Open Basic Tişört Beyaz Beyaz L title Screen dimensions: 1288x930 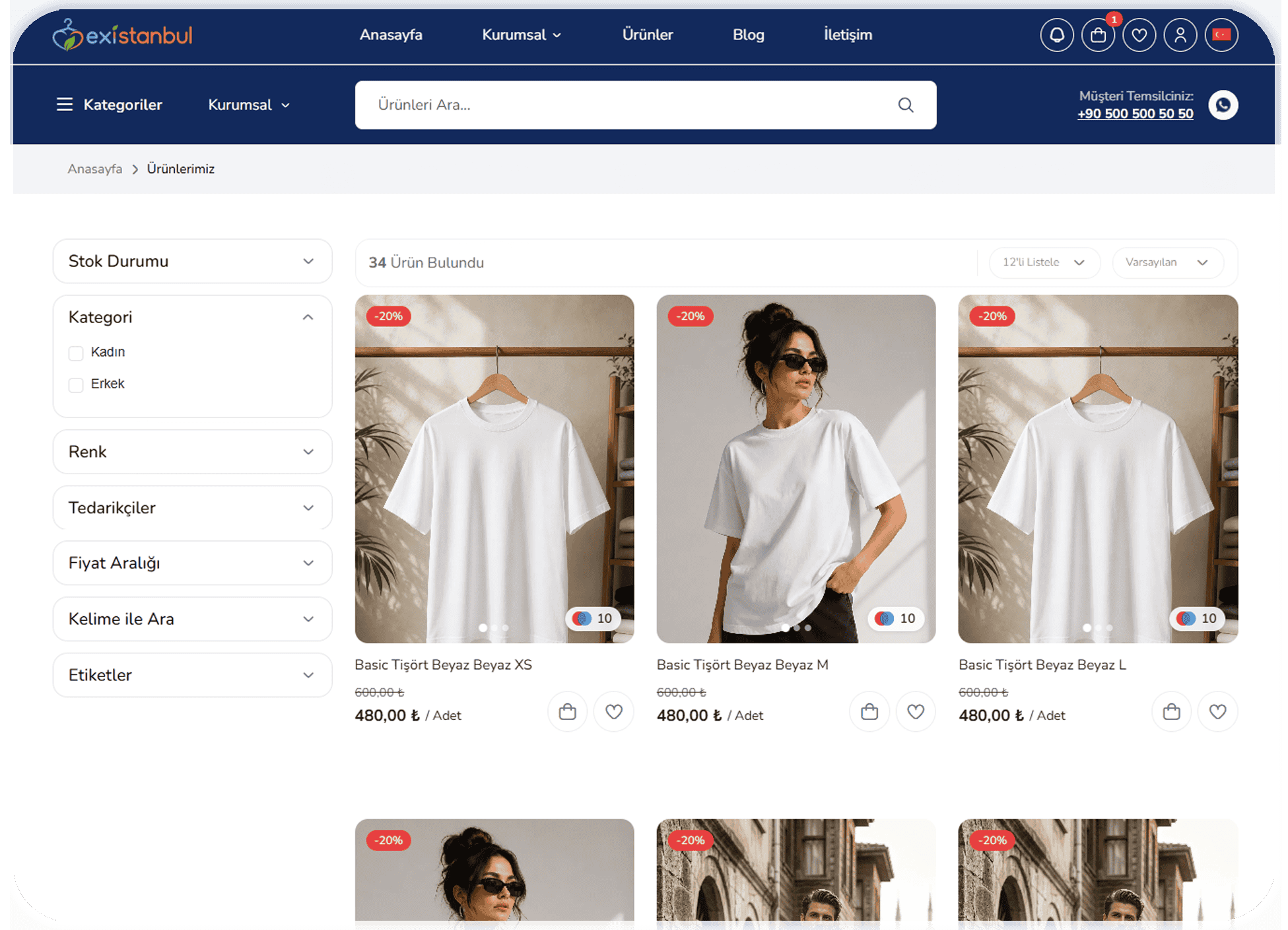[x=1042, y=665]
